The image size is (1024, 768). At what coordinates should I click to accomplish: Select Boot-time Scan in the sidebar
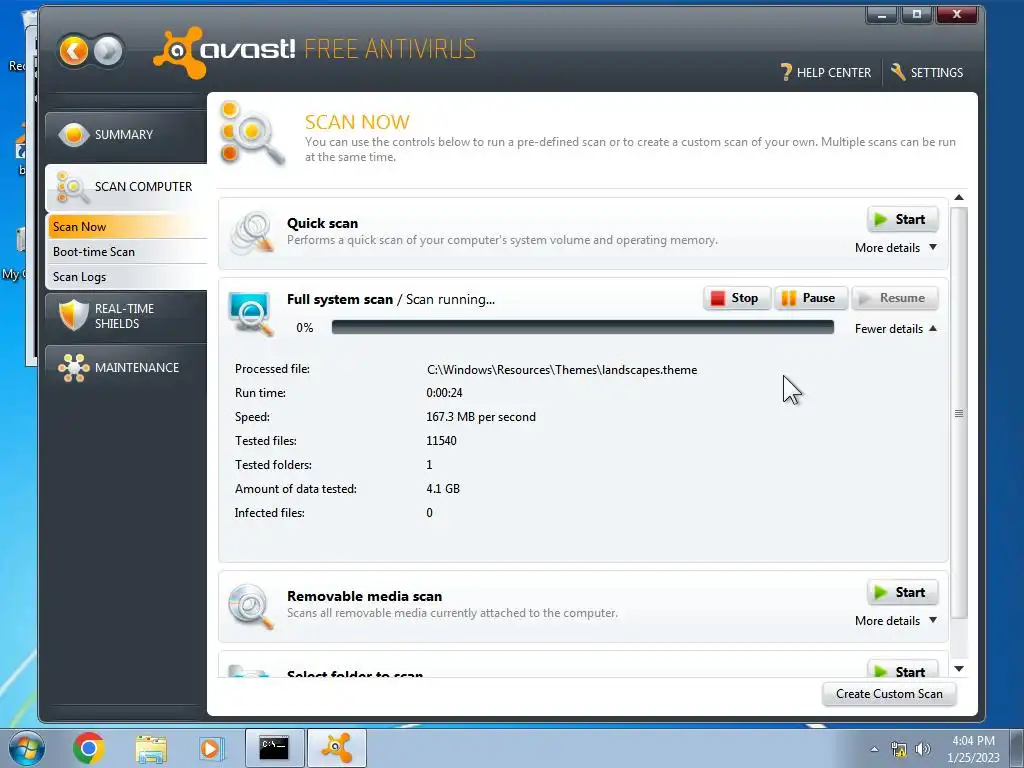pyautogui.click(x=127, y=251)
